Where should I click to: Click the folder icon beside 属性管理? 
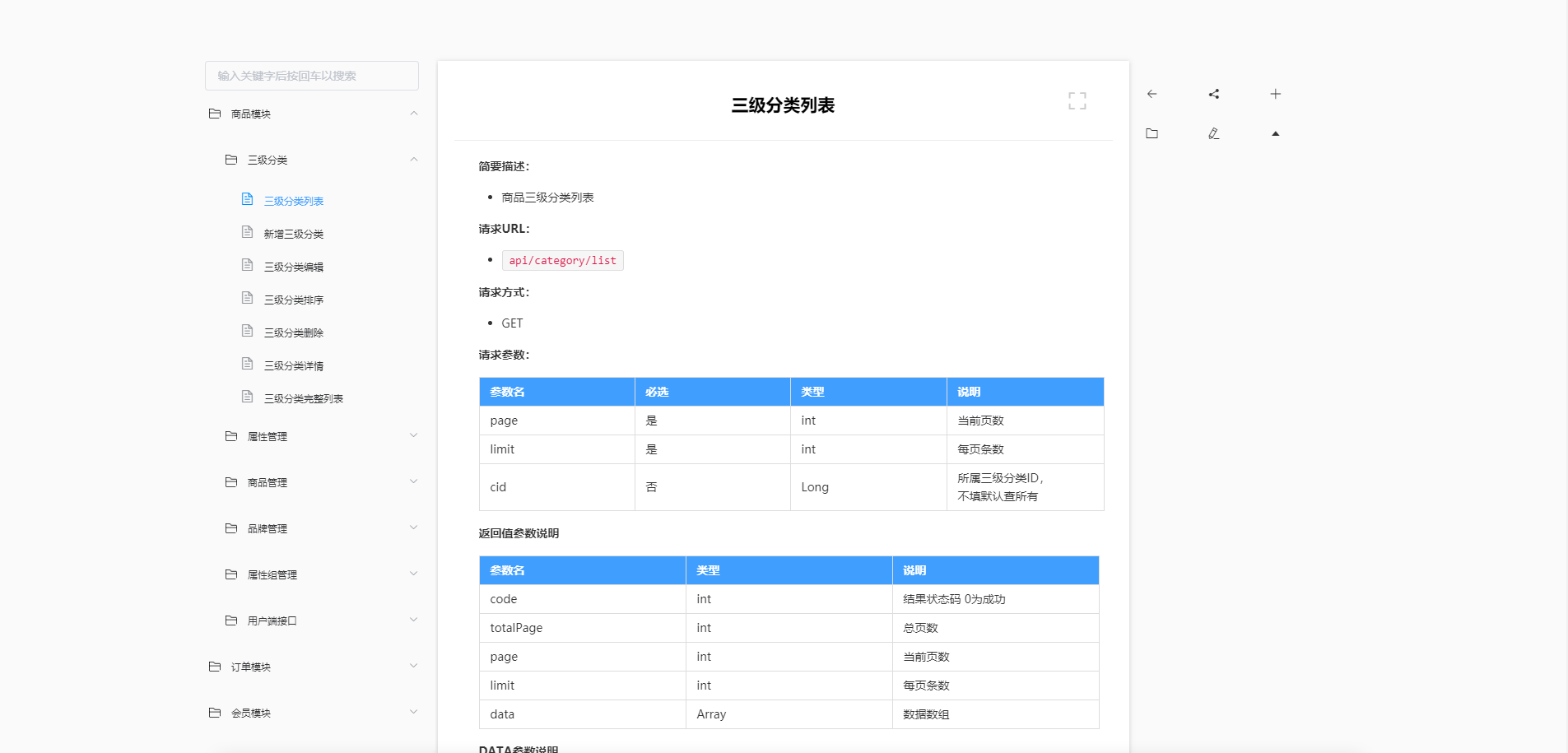point(231,436)
